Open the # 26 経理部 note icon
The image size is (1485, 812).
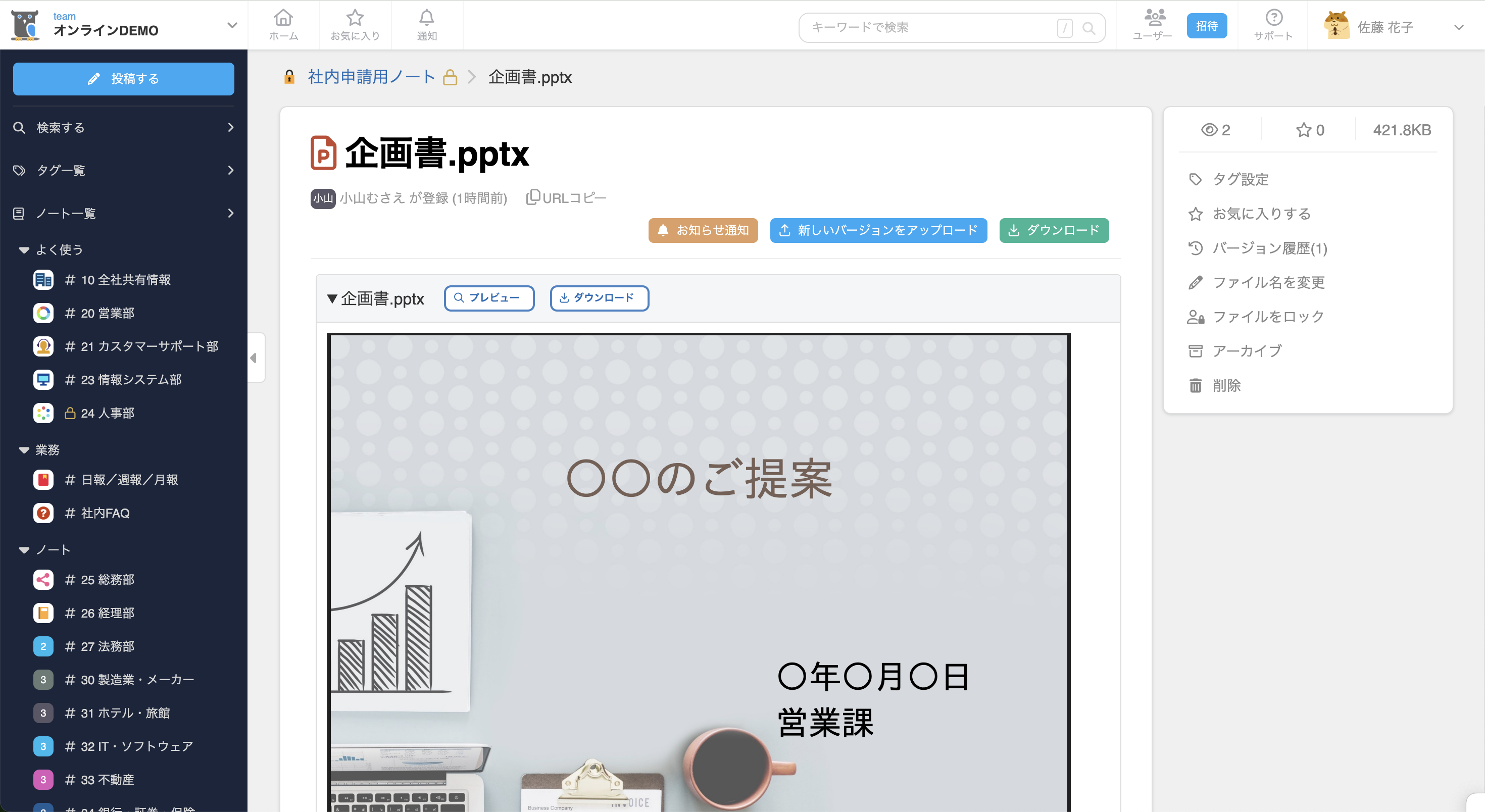pyautogui.click(x=43, y=613)
